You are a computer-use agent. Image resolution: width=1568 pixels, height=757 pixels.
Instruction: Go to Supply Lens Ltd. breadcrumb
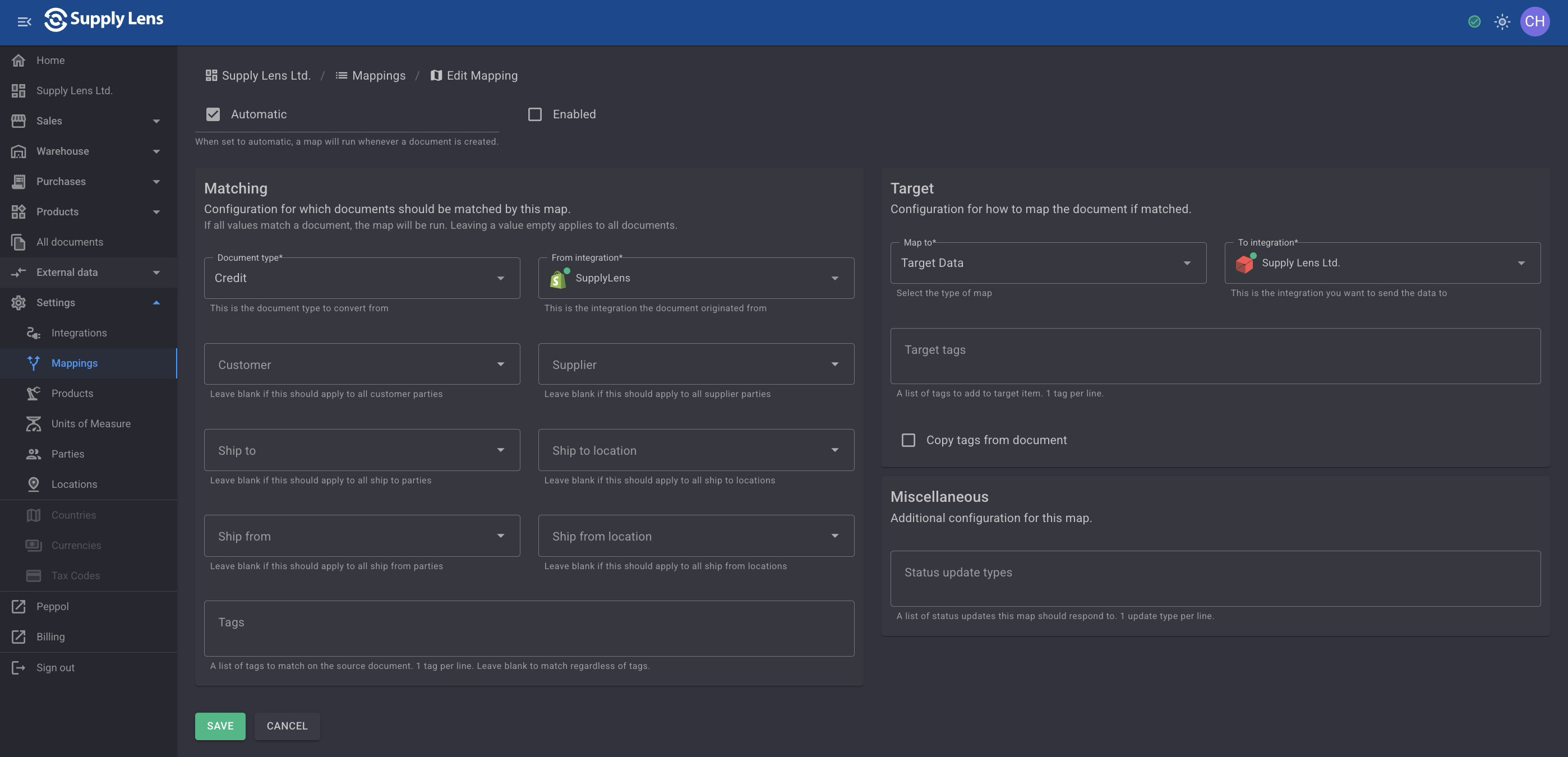coord(257,76)
